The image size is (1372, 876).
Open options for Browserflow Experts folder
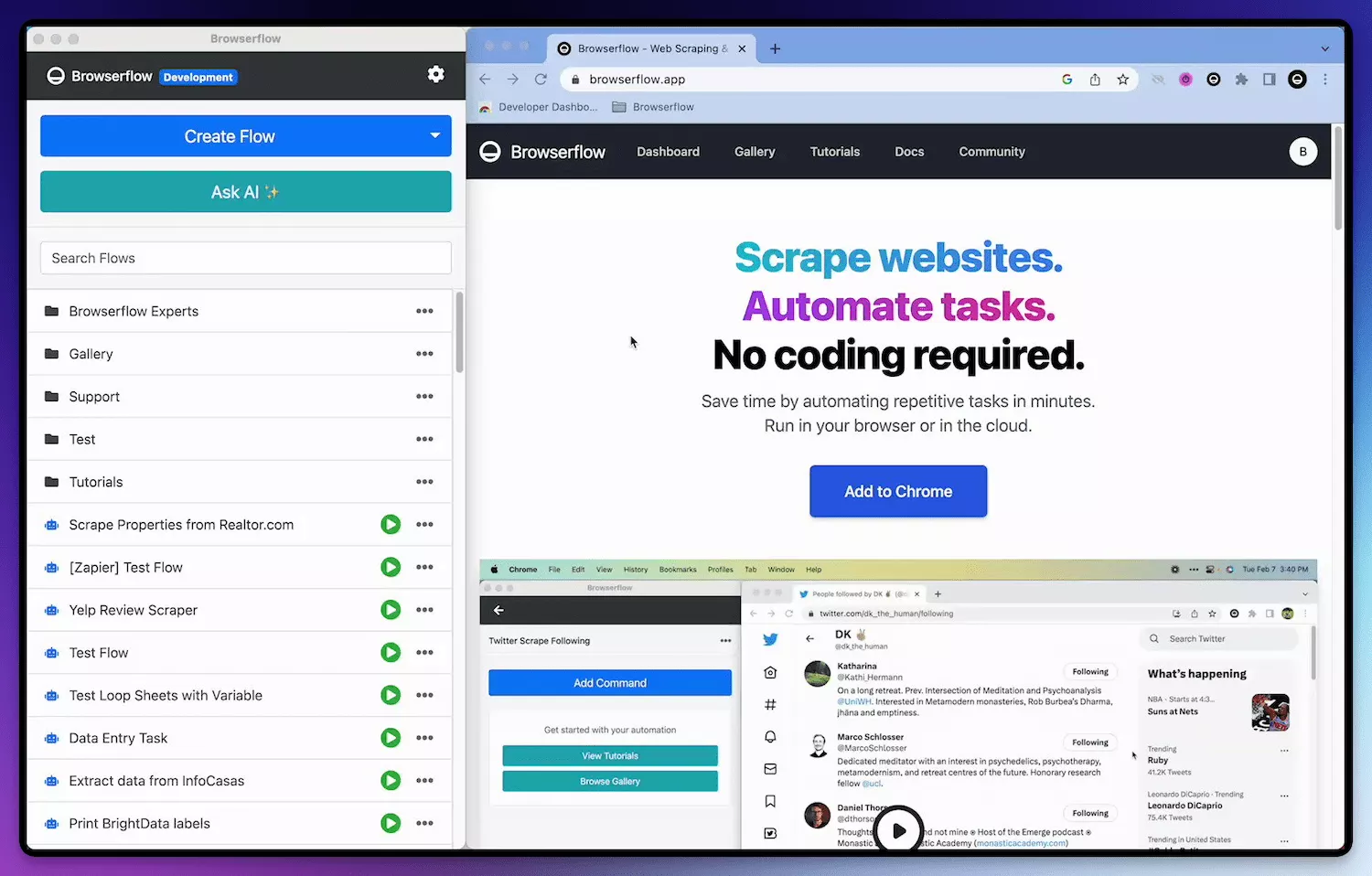tap(424, 311)
